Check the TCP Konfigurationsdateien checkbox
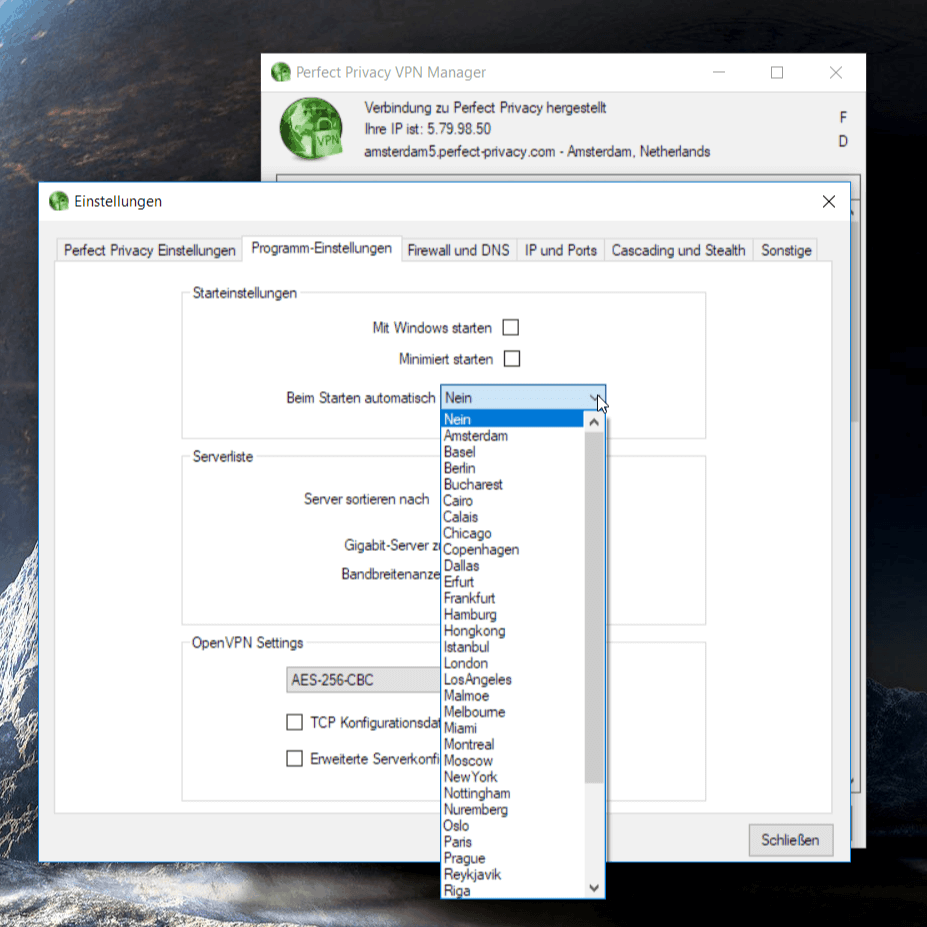The image size is (927, 927). (294, 722)
